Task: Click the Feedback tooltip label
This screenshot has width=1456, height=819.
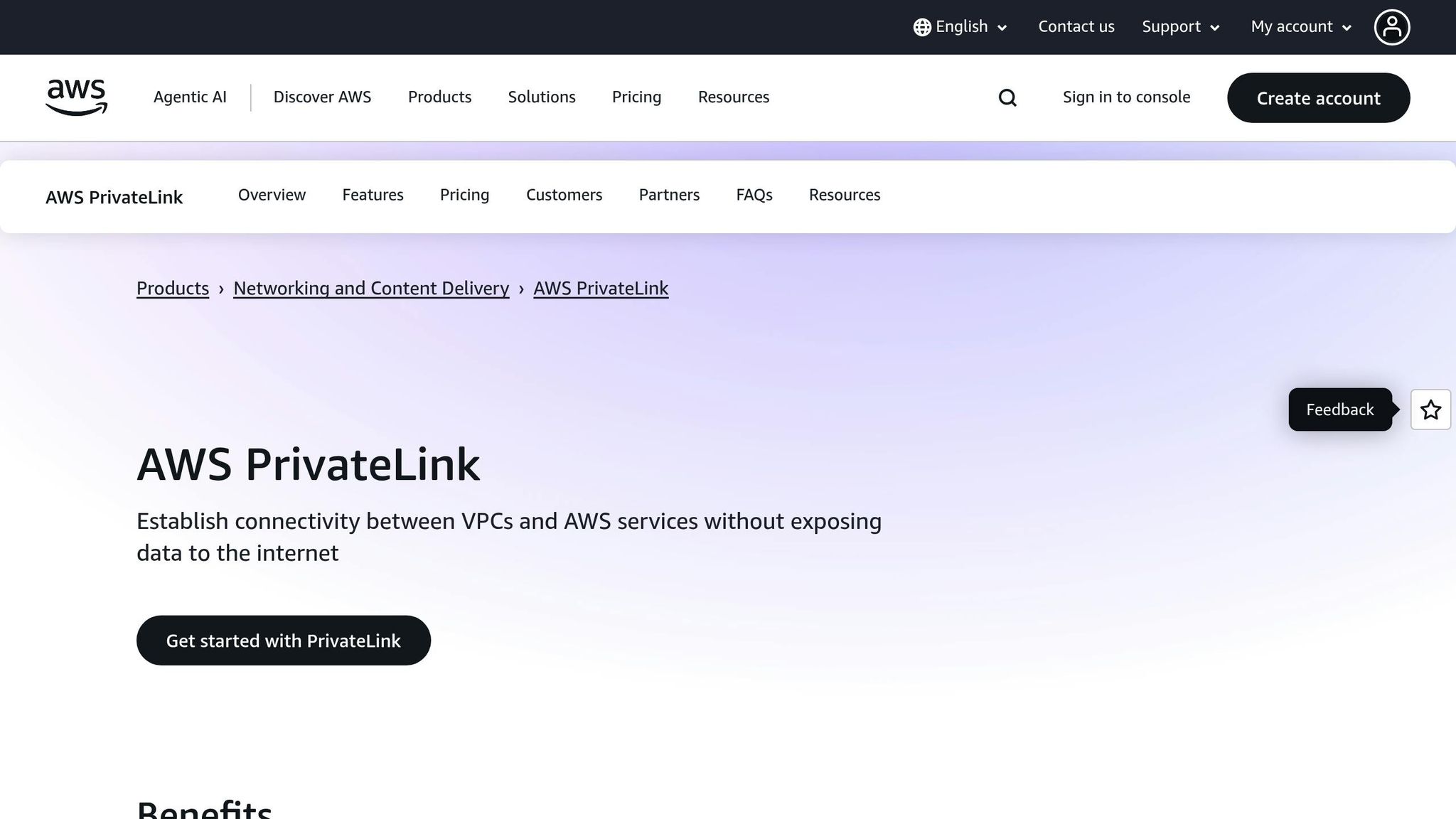Action: pyautogui.click(x=1340, y=409)
